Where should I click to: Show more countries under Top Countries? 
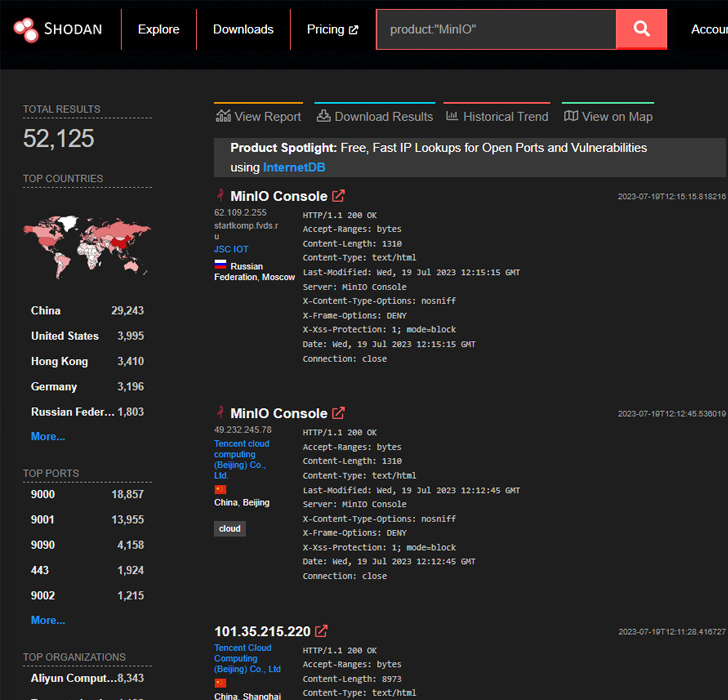click(48, 436)
